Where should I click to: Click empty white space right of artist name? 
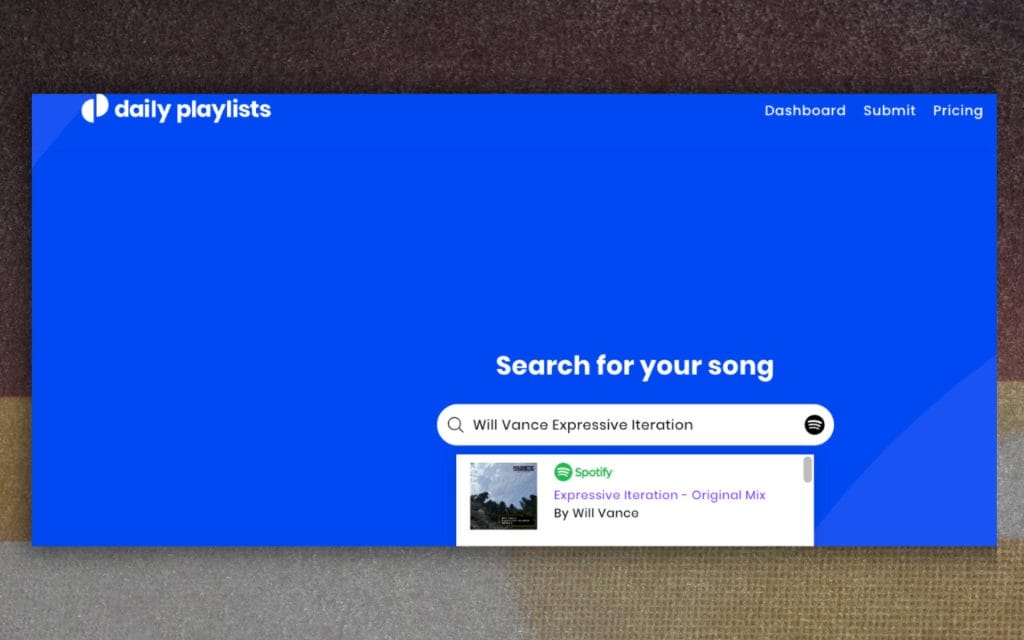720,514
